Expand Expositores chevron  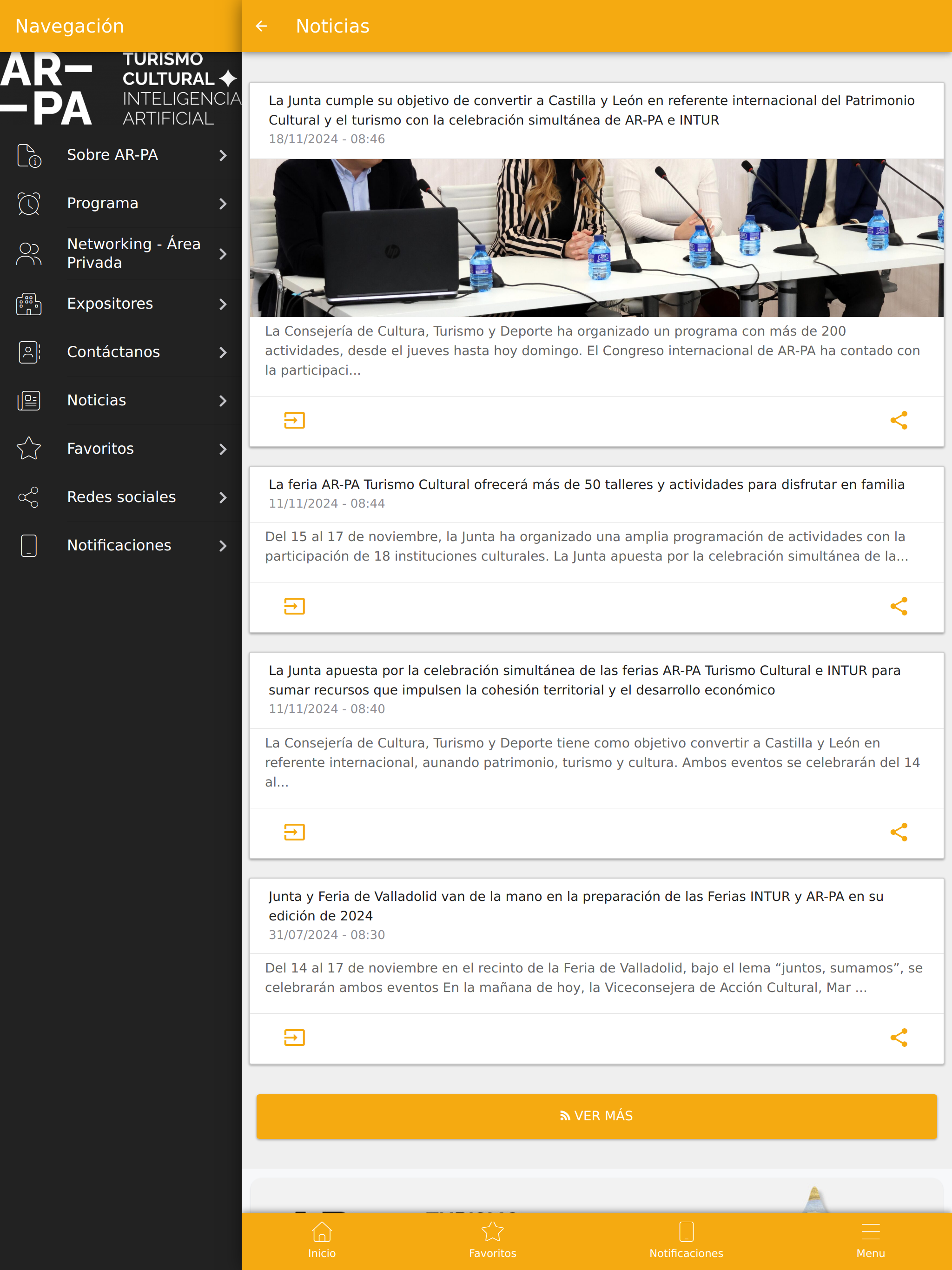(x=223, y=304)
